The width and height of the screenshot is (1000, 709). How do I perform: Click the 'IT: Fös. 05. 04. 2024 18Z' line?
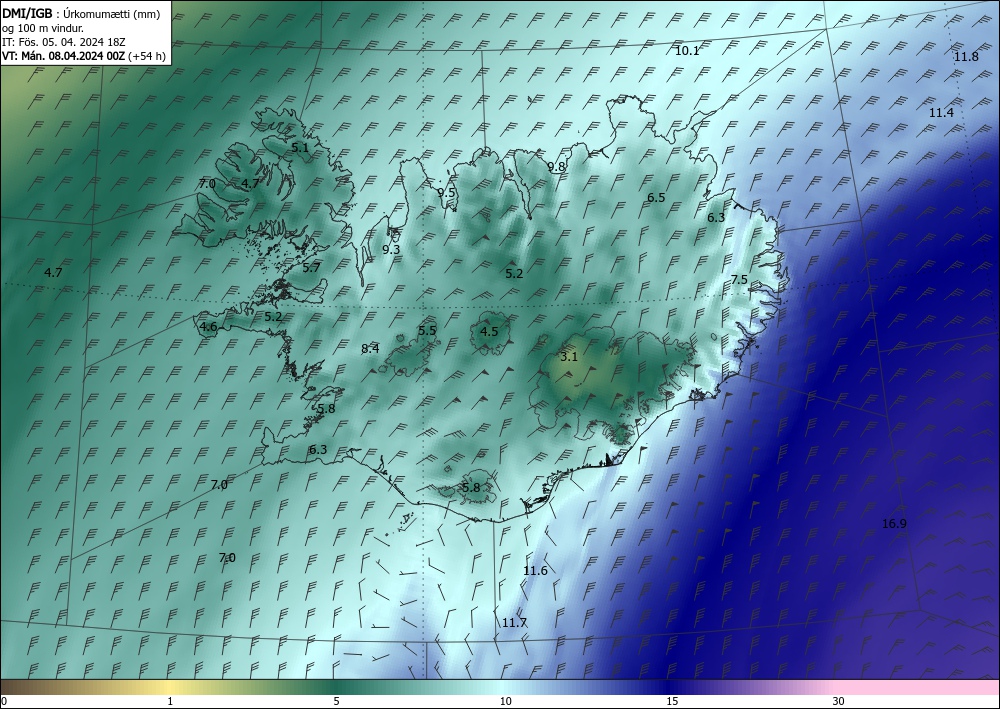pyautogui.click(x=64, y=42)
